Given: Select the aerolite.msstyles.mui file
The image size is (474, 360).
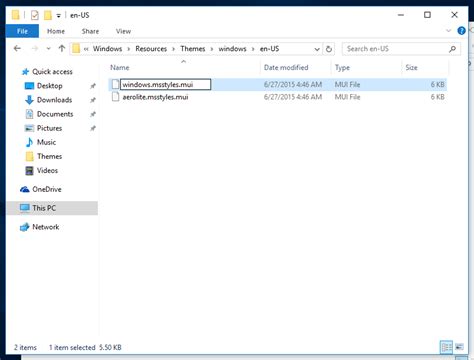Looking at the screenshot, I should pos(155,97).
